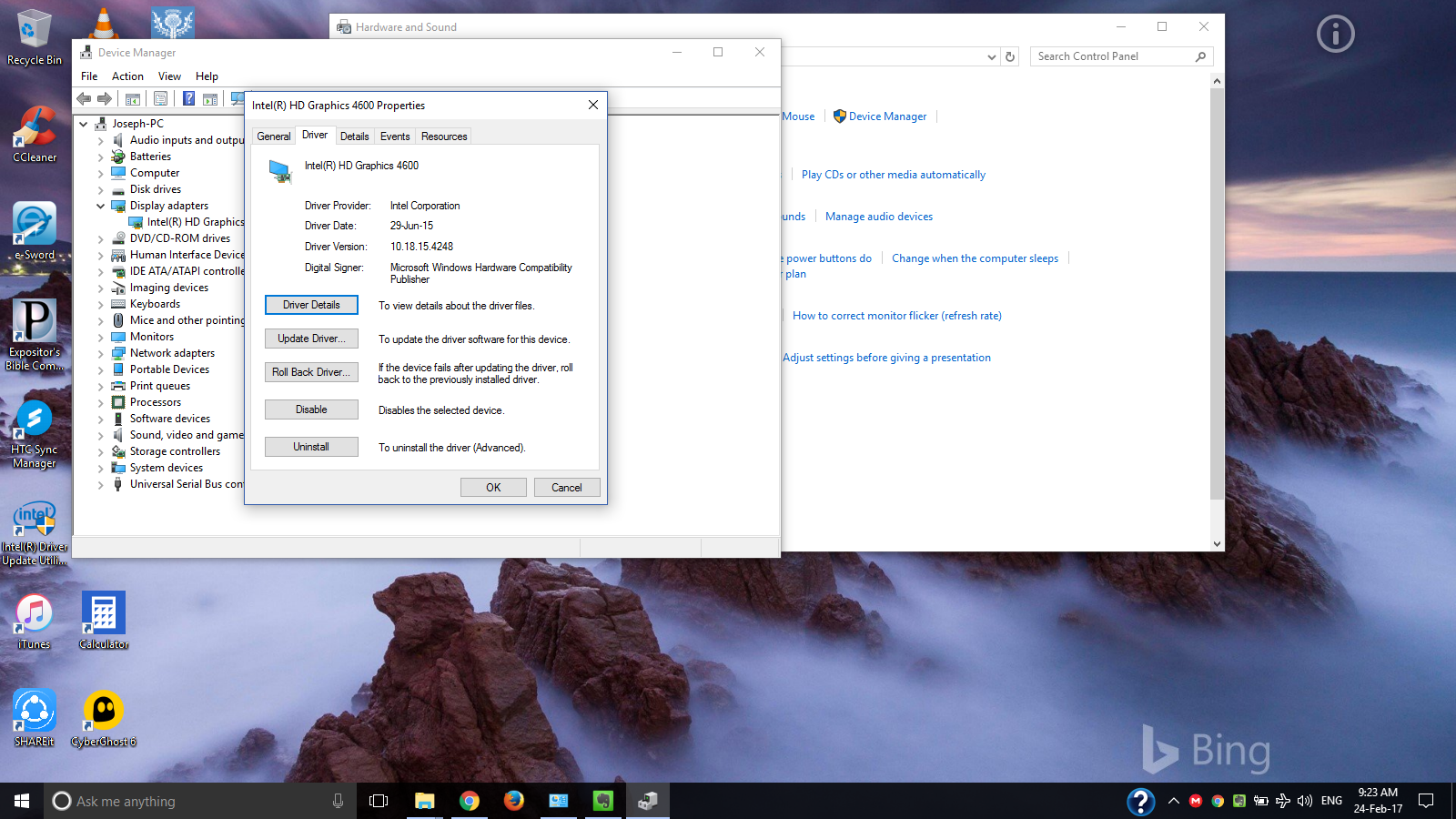Open the Manage audio devices link
This screenshot has width=1456, height=819.
point(878,217)
